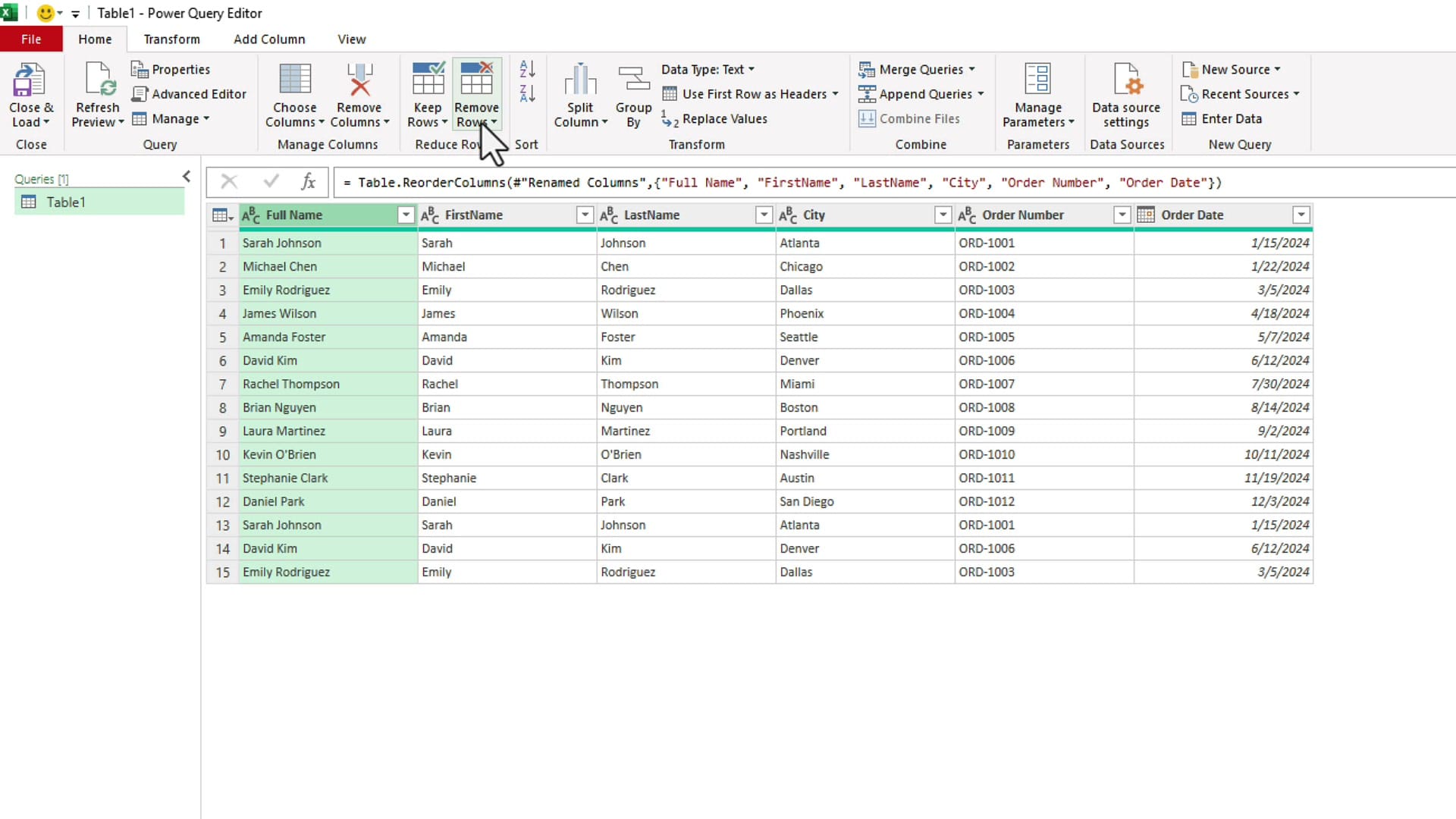Click the fx formula icon
This screenshot has height=819, width=1456.
308,182
